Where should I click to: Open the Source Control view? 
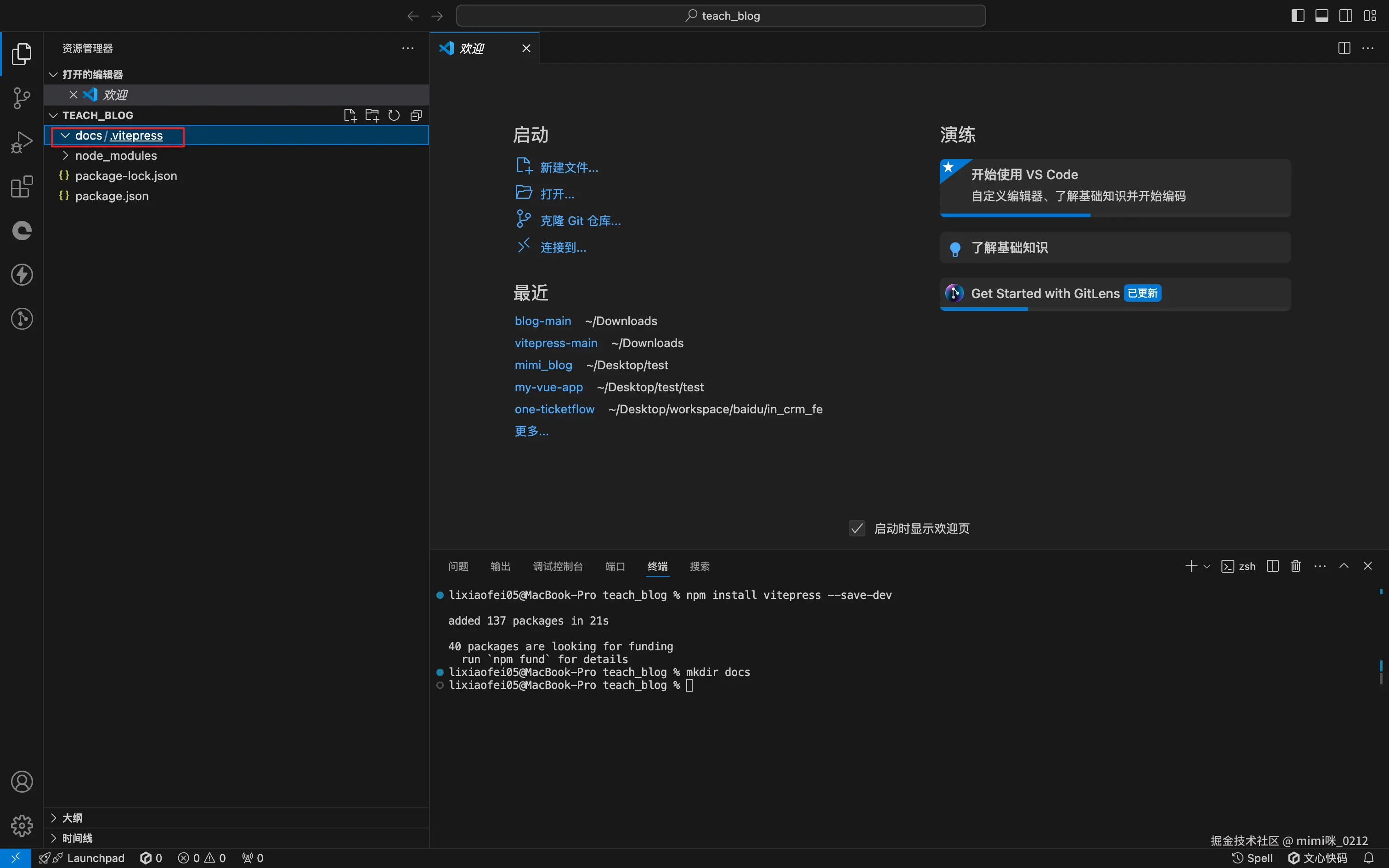click(x=22, y=98)
